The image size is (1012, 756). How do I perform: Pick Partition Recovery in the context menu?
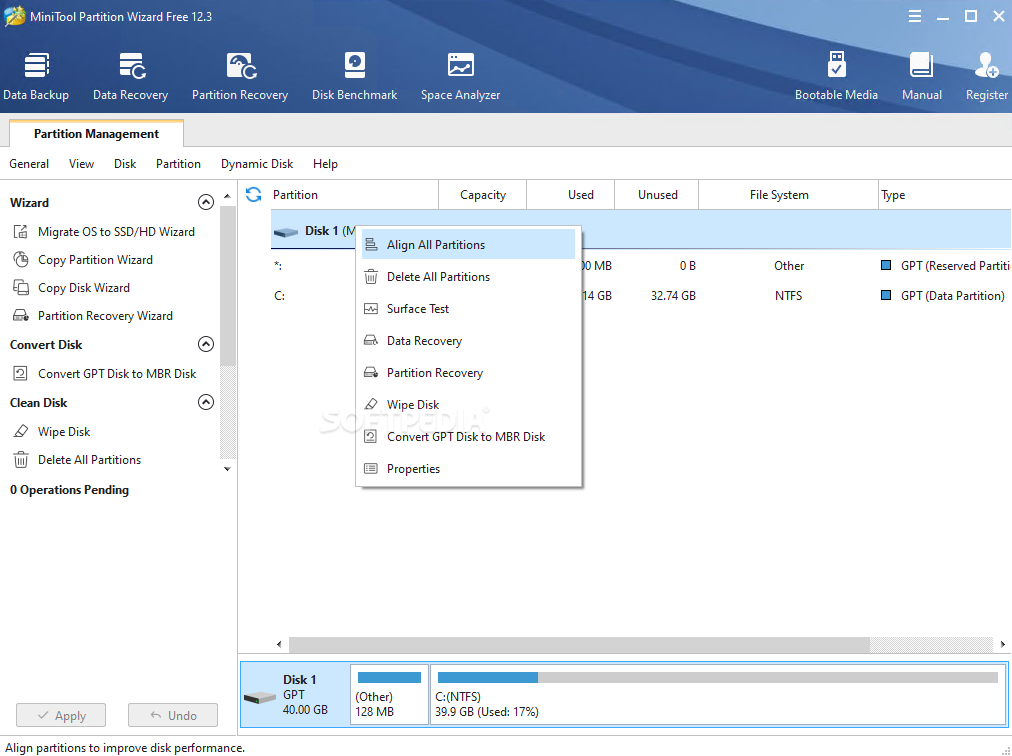point(469,373)
